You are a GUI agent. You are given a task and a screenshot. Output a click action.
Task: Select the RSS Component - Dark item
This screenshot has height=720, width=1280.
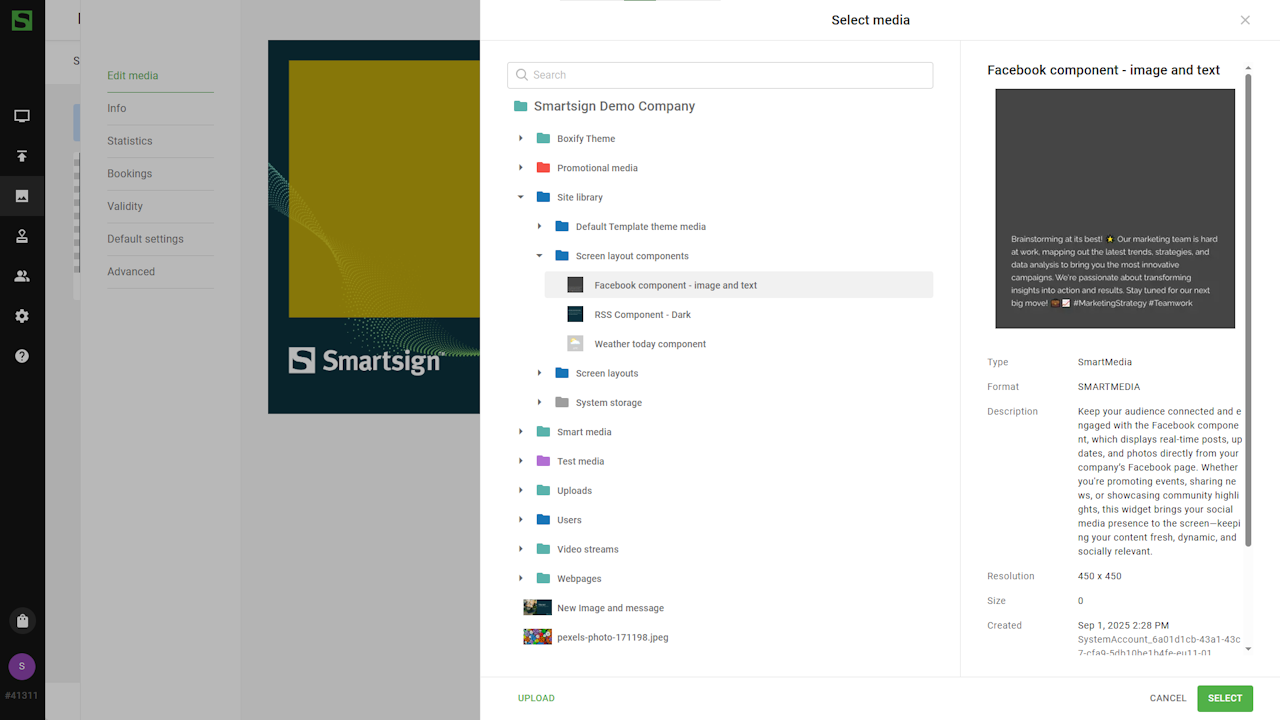[x=642, y=315]
